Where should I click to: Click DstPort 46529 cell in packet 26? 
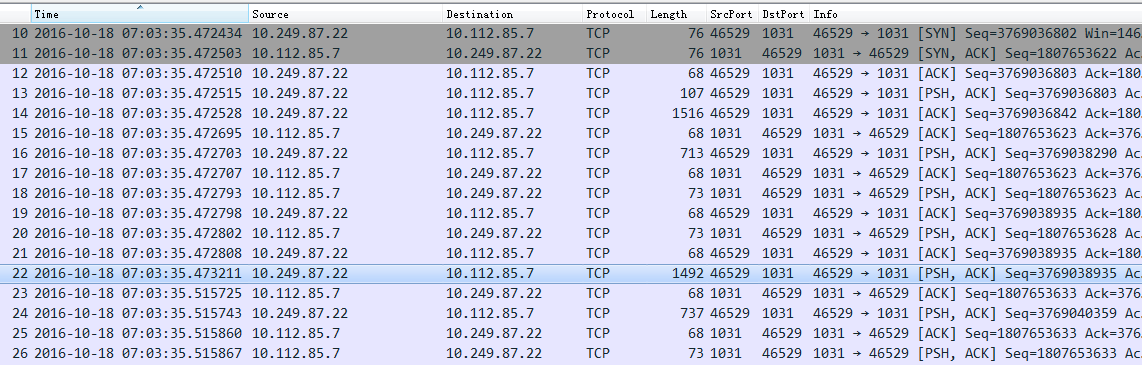(782, 354)
